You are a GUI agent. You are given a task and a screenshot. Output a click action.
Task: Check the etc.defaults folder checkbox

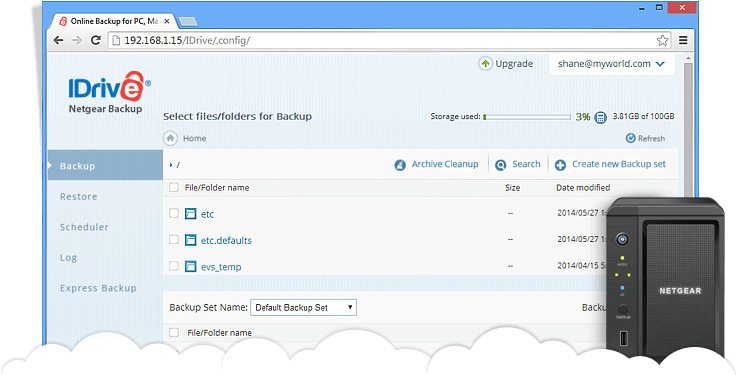pos(174,239)
